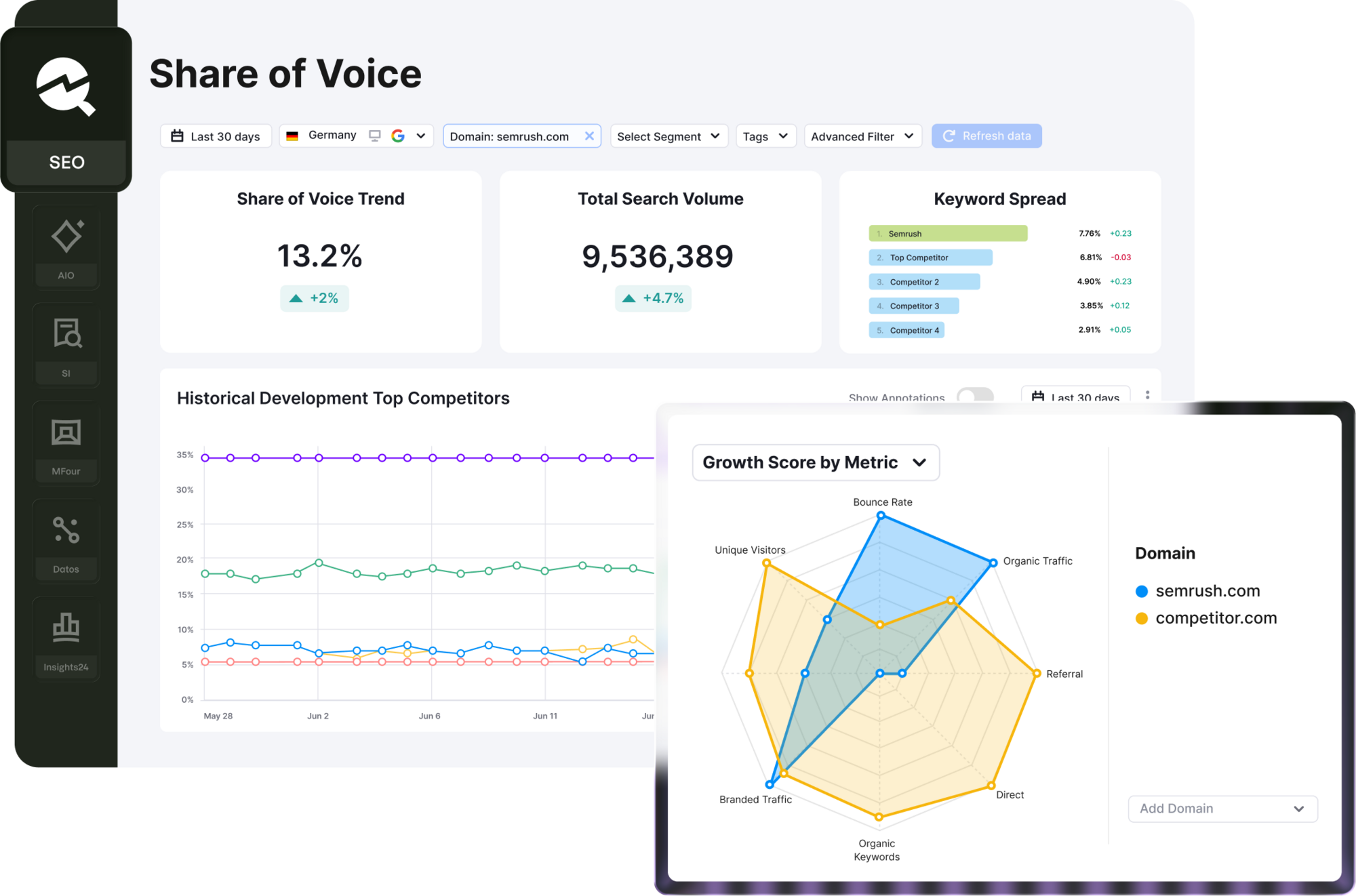Screen dimensions: 1356x896
Task: Open the Last 30 days date filter
Action: pyautogui.click(x=216, y=136)
